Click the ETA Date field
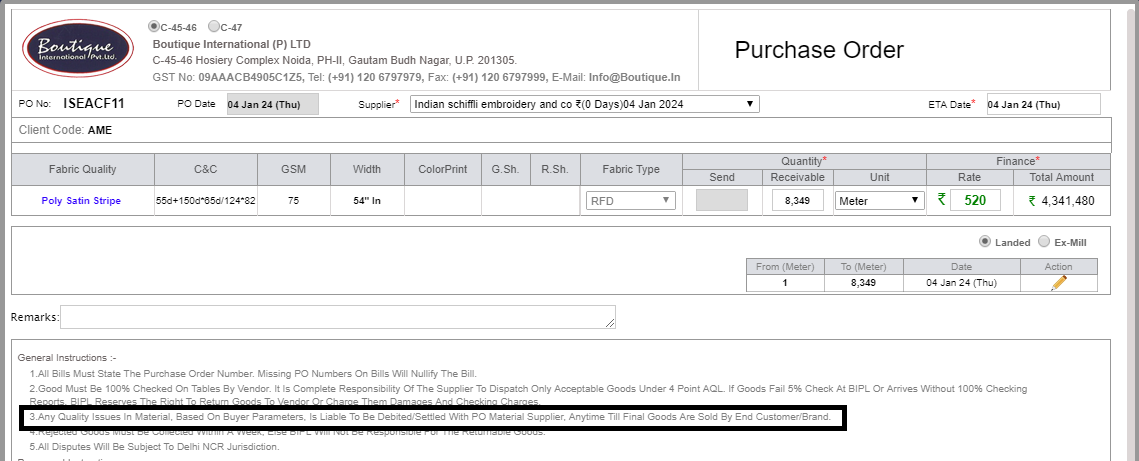The image size is (1139, 461). (1044, 104)
